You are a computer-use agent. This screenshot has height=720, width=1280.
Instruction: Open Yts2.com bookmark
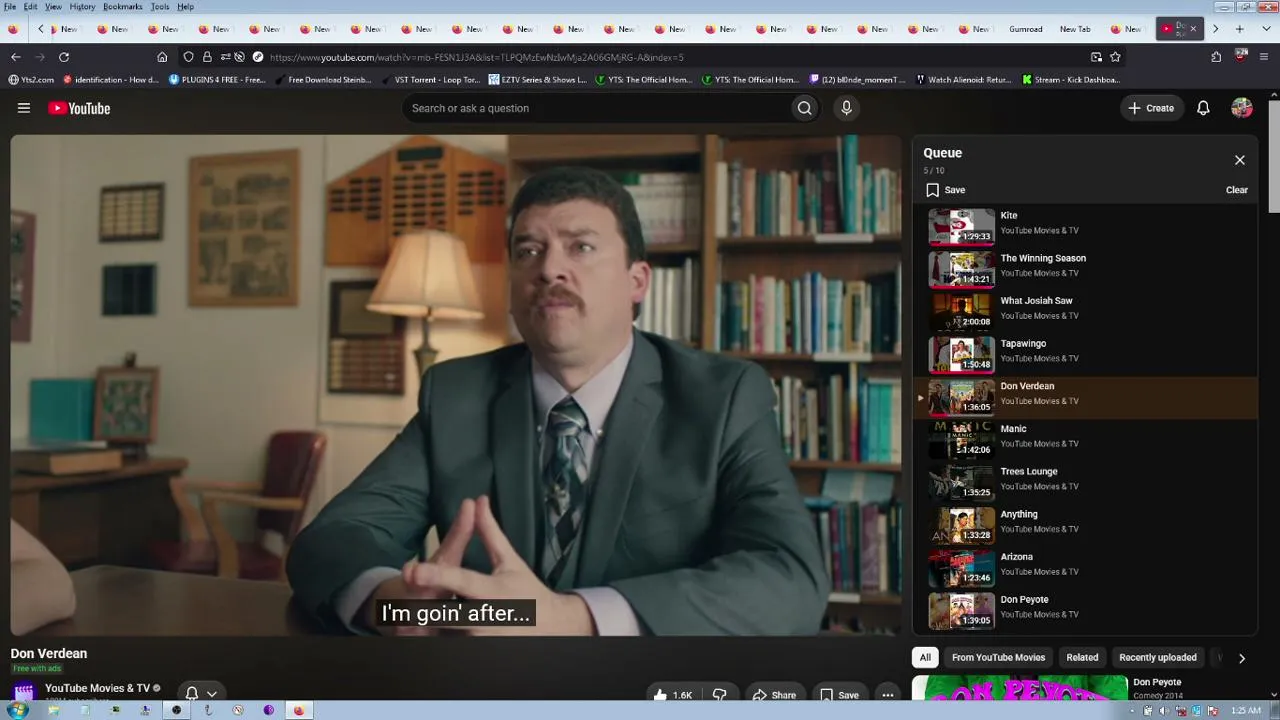coord(31,80)
